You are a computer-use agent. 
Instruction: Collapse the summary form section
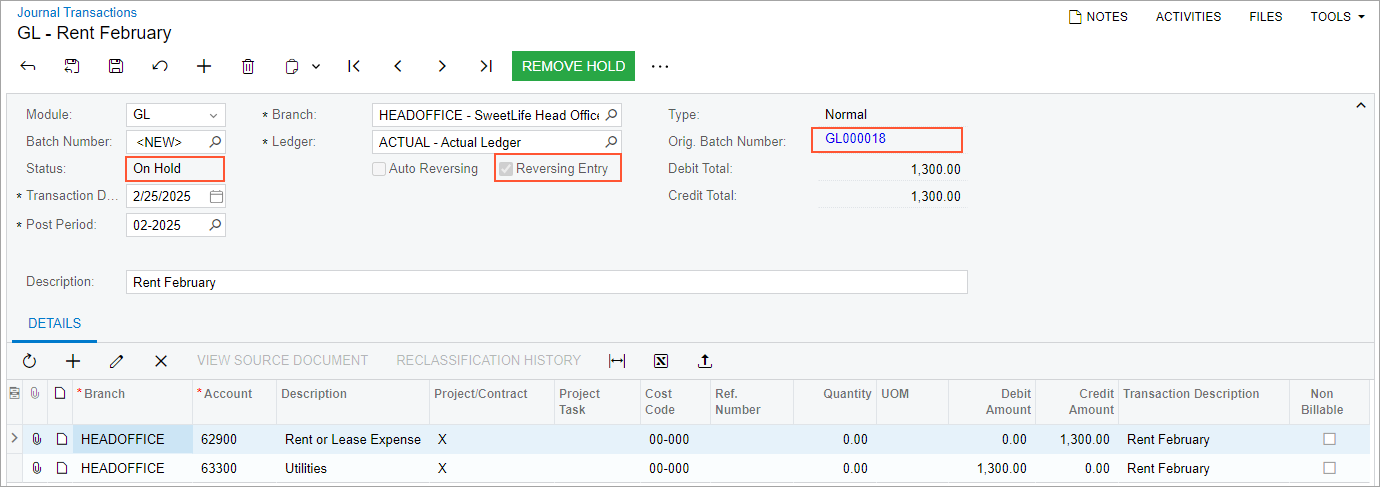pos(1360,106)
